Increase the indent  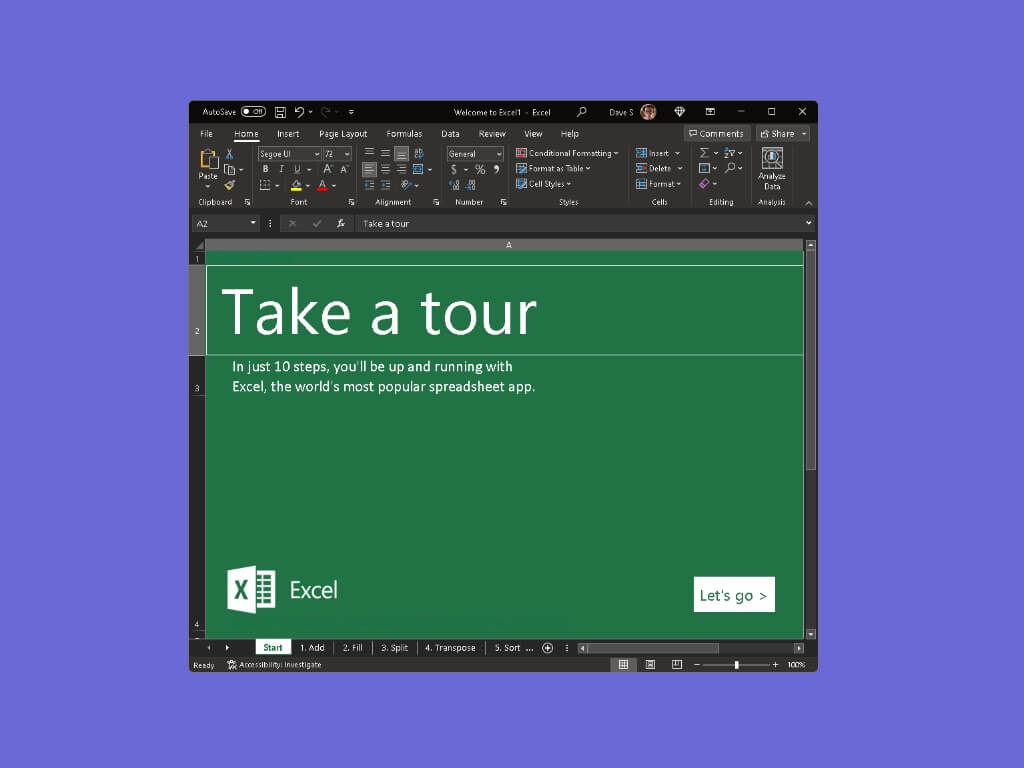tap(386, 185)
